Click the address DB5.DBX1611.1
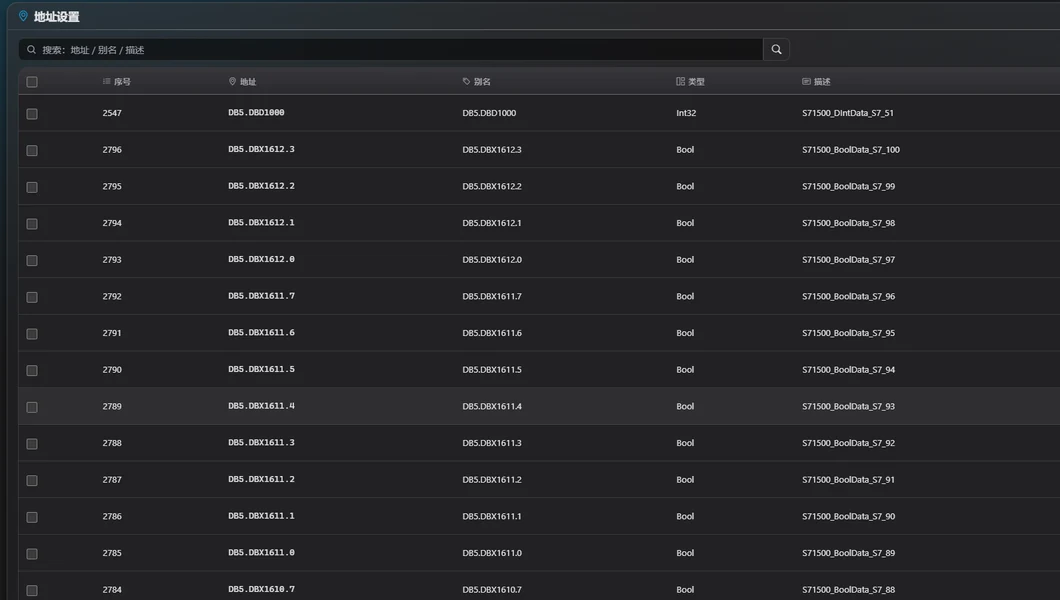Viewport: 1060px width, 600px height. coord(262,516)
